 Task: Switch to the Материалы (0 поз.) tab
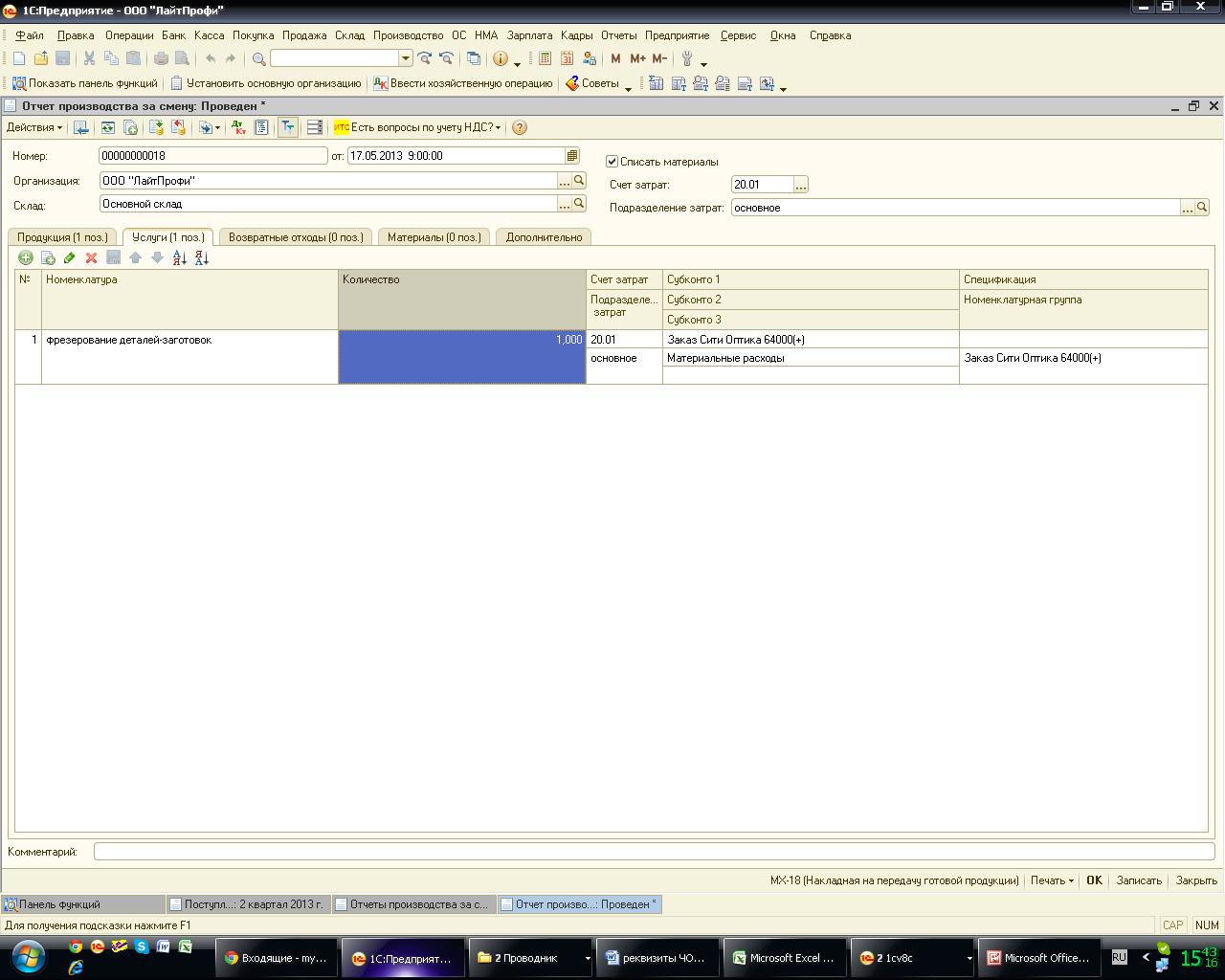(434, 237)
